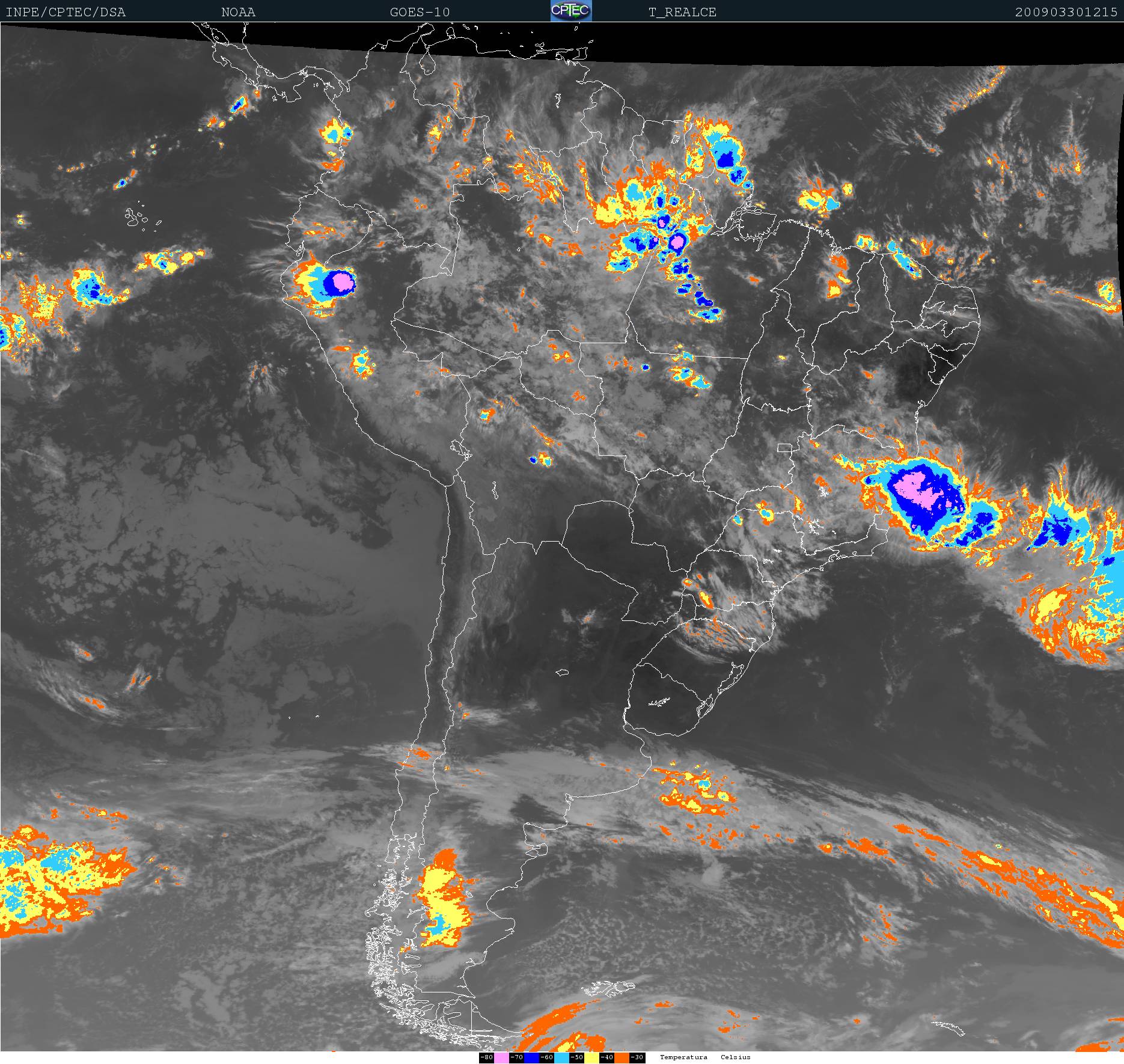Click the GOES-10 satellite label
Image resolution: width=1124 pixels, height=1064 pixels.
(420, 12)
